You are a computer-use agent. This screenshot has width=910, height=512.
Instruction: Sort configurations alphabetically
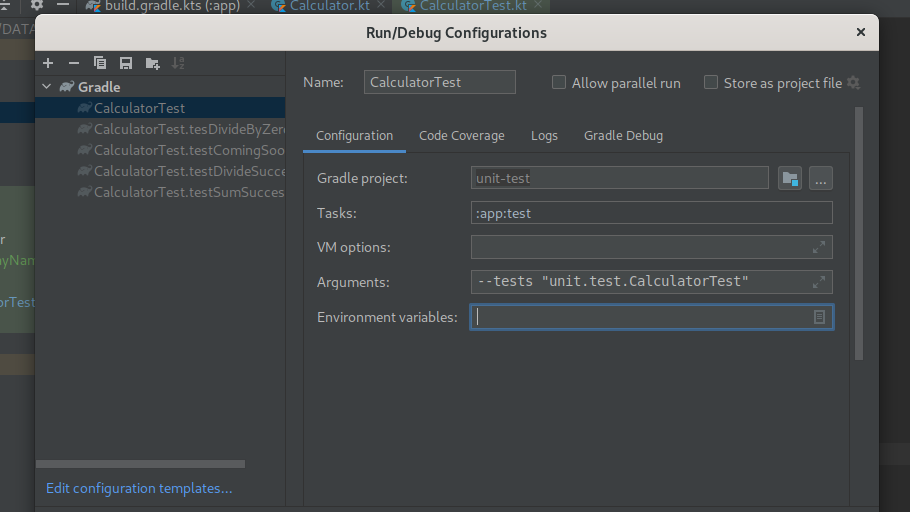(x=178, y=63)
